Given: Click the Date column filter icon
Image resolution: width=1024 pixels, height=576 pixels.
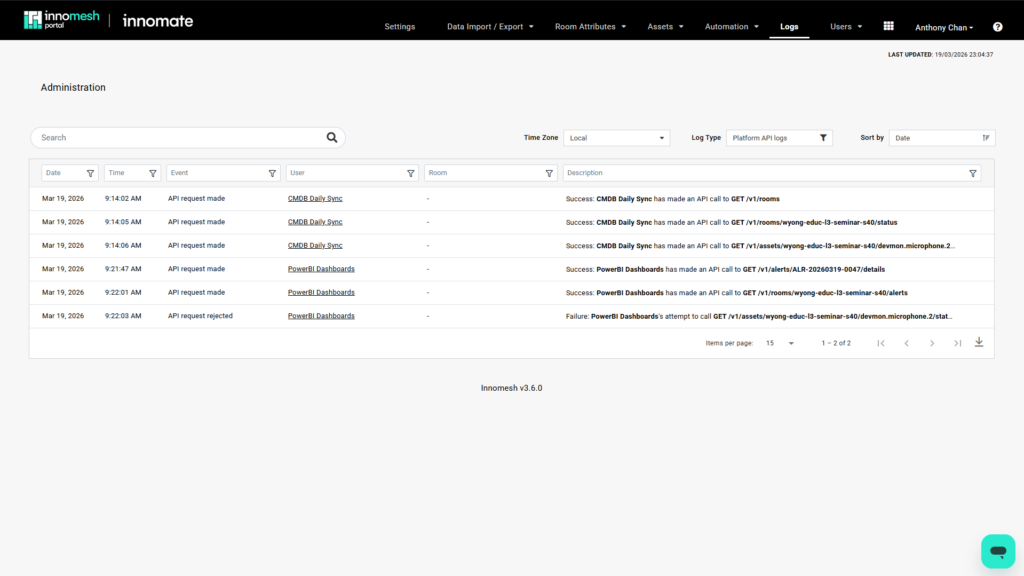Looking at the screenshot, I should click(90, 173).
